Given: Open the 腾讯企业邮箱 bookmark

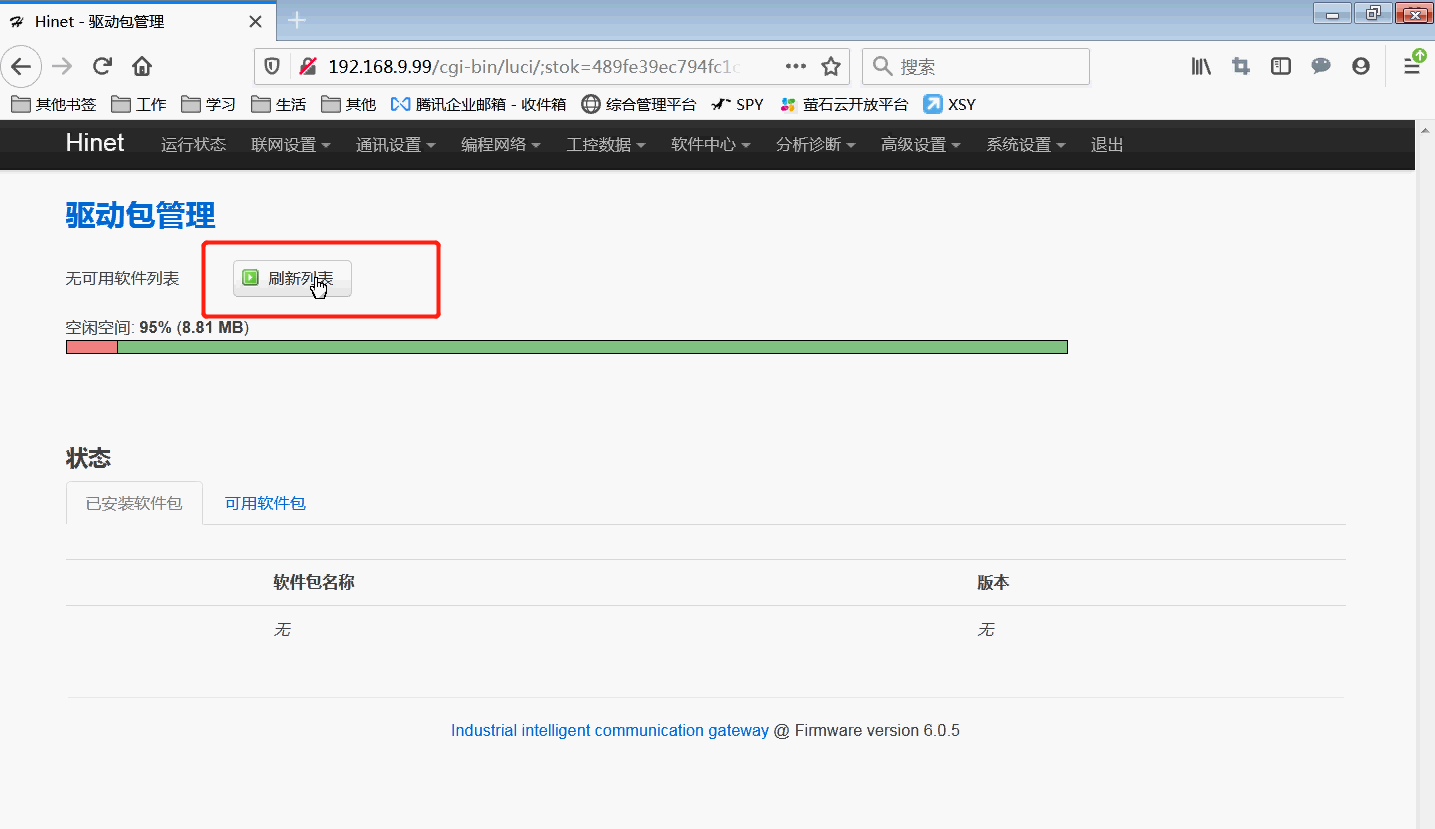Looking at the screenshot, I should [478, 104].
